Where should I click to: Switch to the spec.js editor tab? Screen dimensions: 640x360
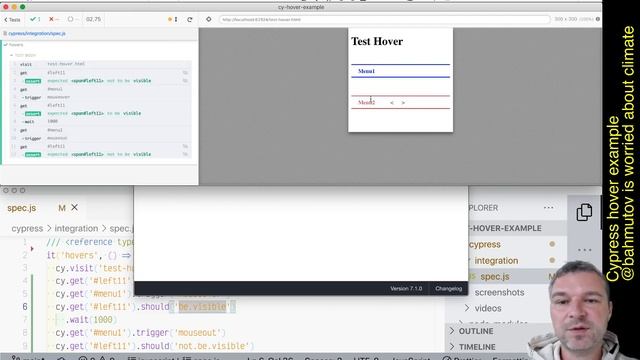point(22,208)
